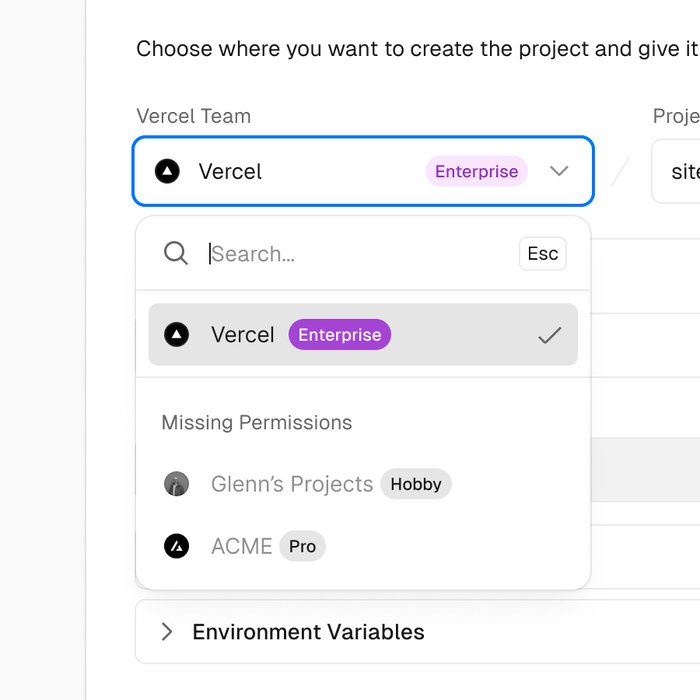The width and height of the screenshot is (700, 700).
Task: Click the Hobby plan badge
Action: pyautogui.click(x=416, y=484)
